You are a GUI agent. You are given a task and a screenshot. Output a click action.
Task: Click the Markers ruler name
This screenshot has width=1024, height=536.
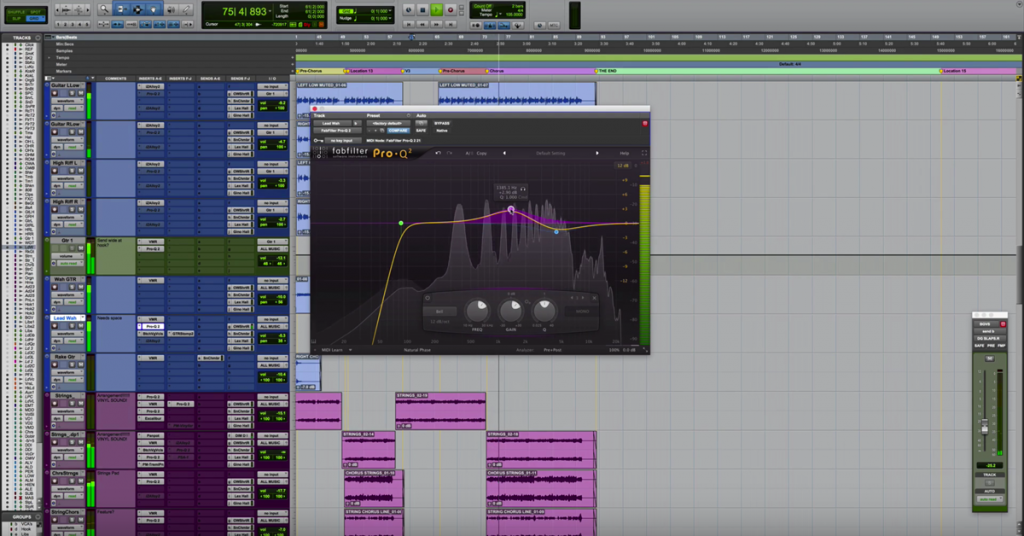tap(63, 71)
